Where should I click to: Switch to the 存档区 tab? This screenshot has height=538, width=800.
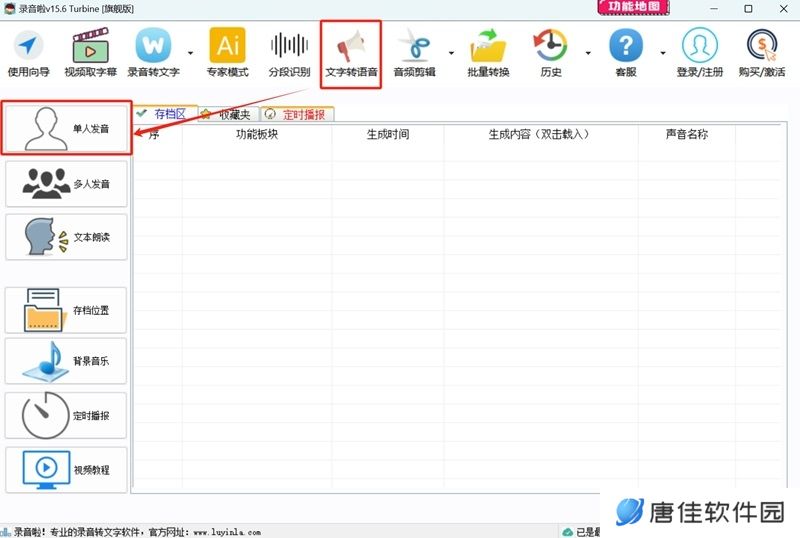tap(165, 114)
